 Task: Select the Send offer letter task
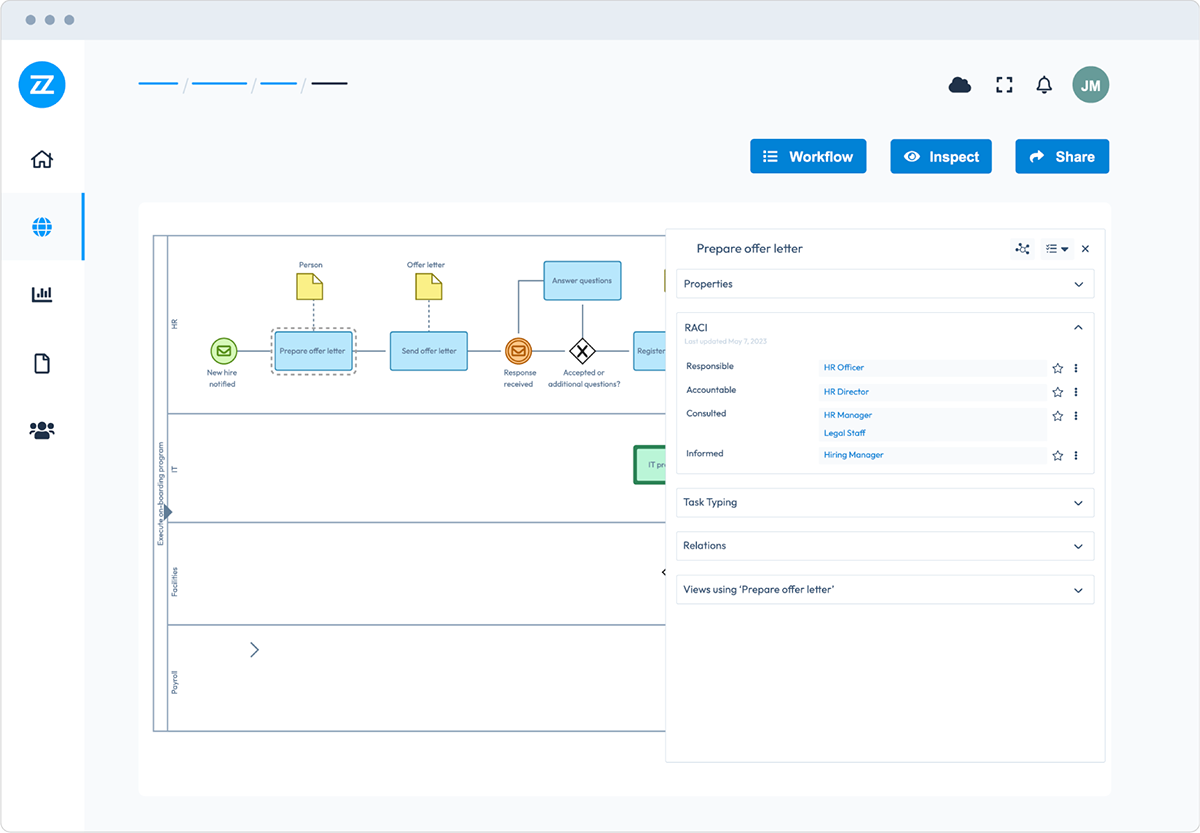click(428, 351)
